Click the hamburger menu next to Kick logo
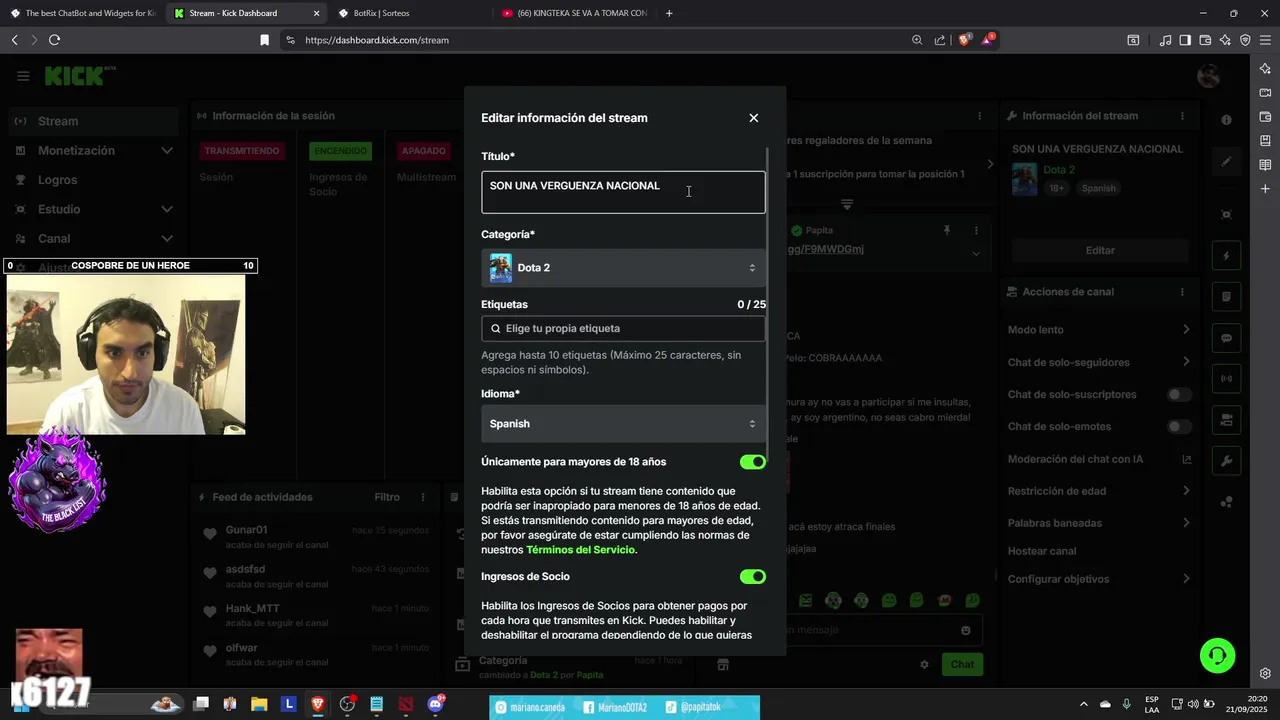The image size is (1280, 720). click(23, 76)
